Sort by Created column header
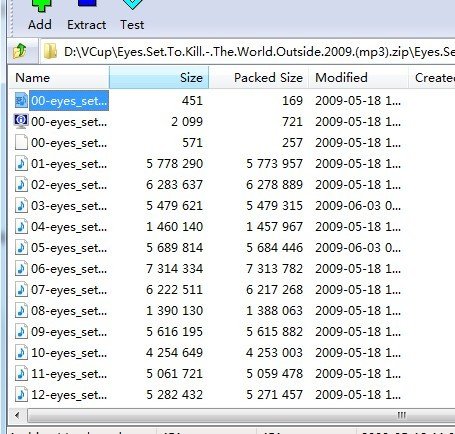This screenshot has height=434, width=455. [x=432, y=78]
